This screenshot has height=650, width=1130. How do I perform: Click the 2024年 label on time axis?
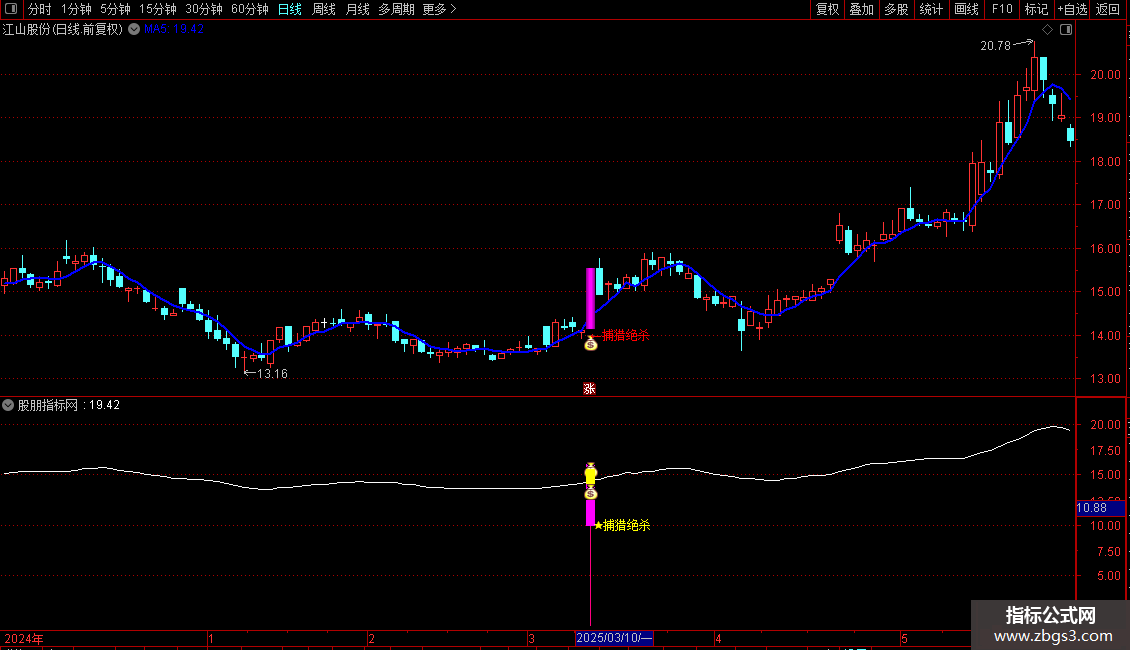coord(24,638)
